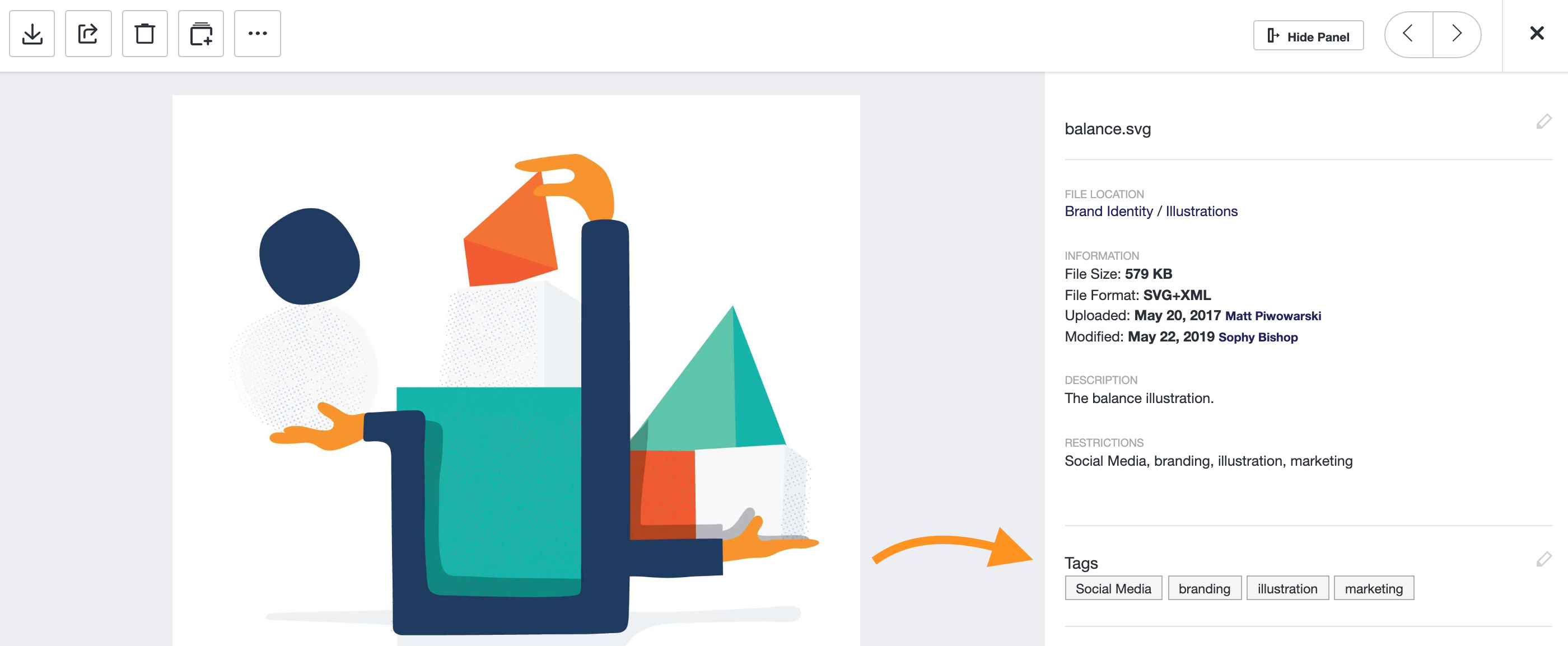Image resolution: width=1568 pixels, height=646 pixels.
Task: Open Brand Identity folder link
Action: pos(1108,211)
